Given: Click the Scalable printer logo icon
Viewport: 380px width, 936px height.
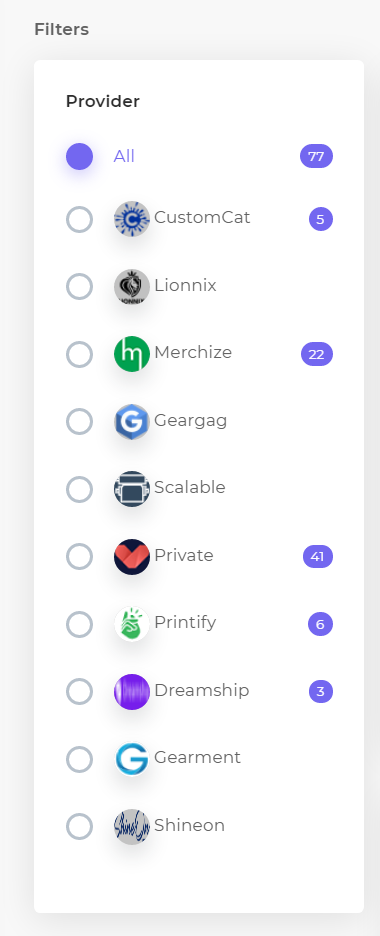Looking at the screenshot, I should 132,489.
